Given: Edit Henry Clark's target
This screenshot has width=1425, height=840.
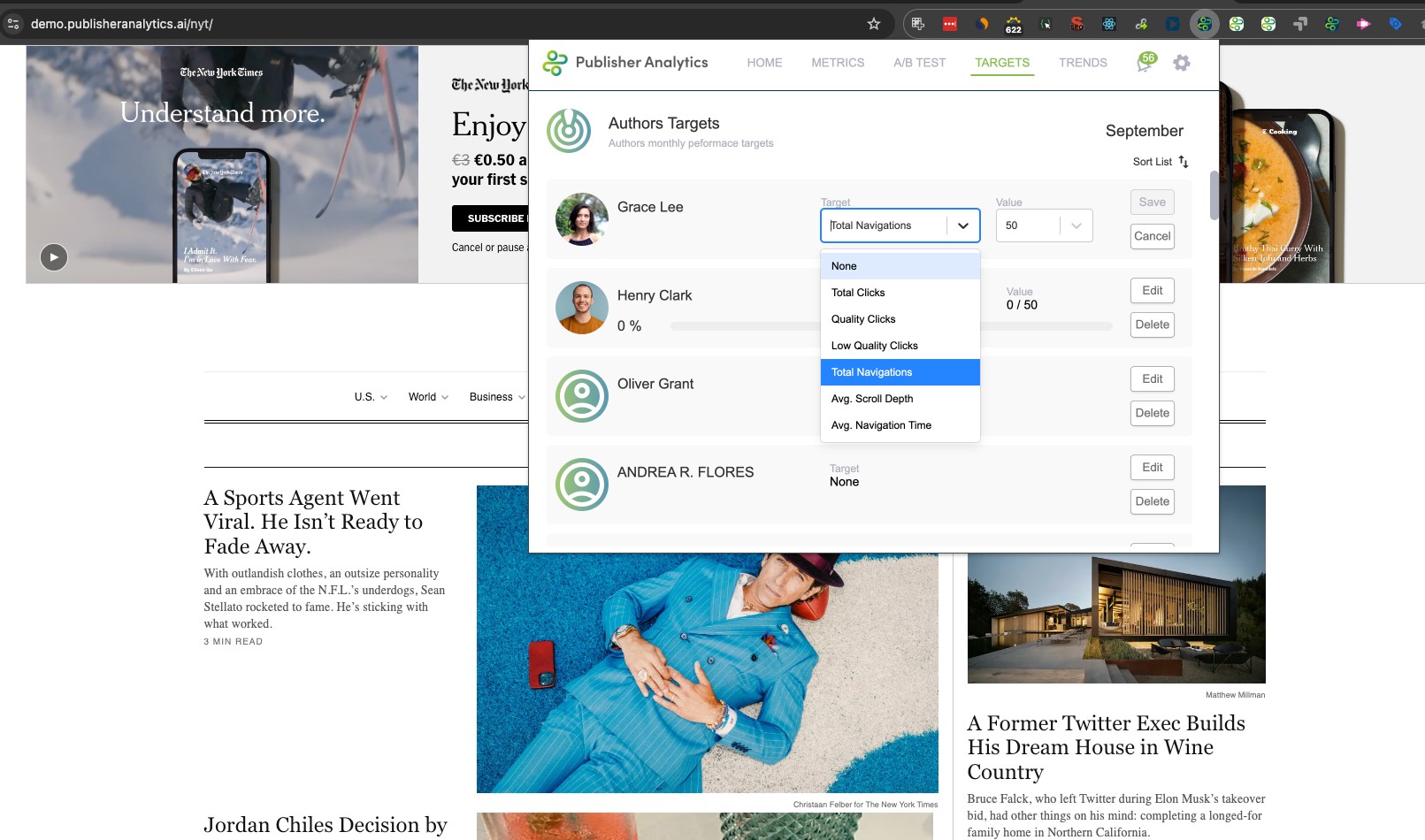Looking at the screenshot, I should tap(1153, 291).
